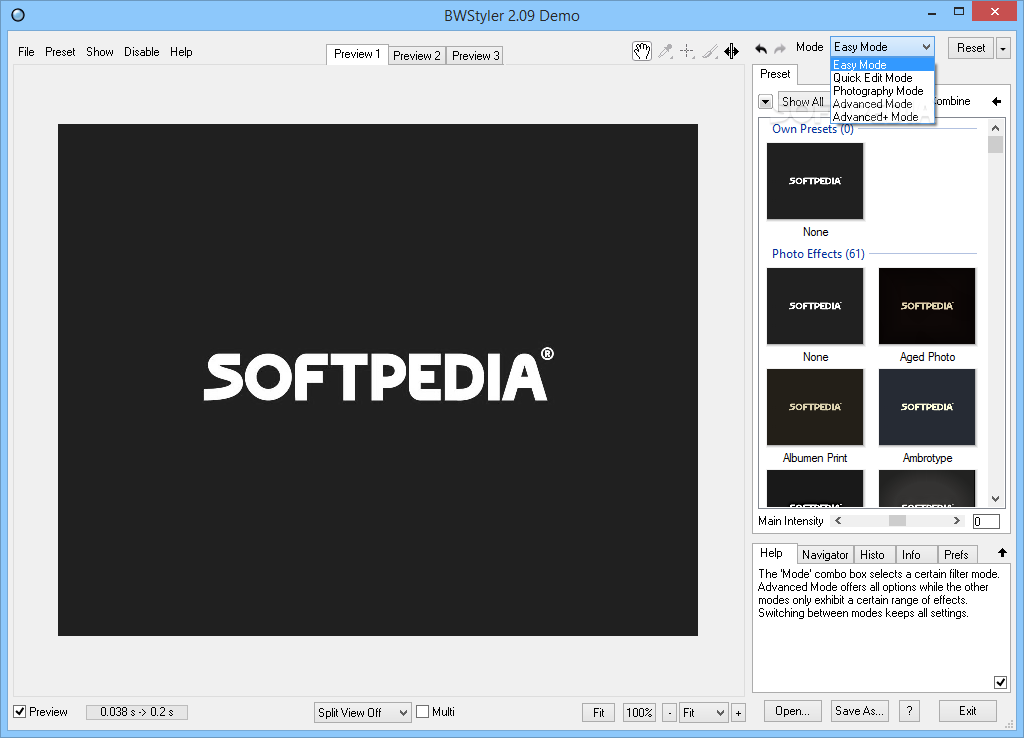Click the up arrow beside Prefs tab
Screen dimensions: 1024x738
(x=1002, y=553)
